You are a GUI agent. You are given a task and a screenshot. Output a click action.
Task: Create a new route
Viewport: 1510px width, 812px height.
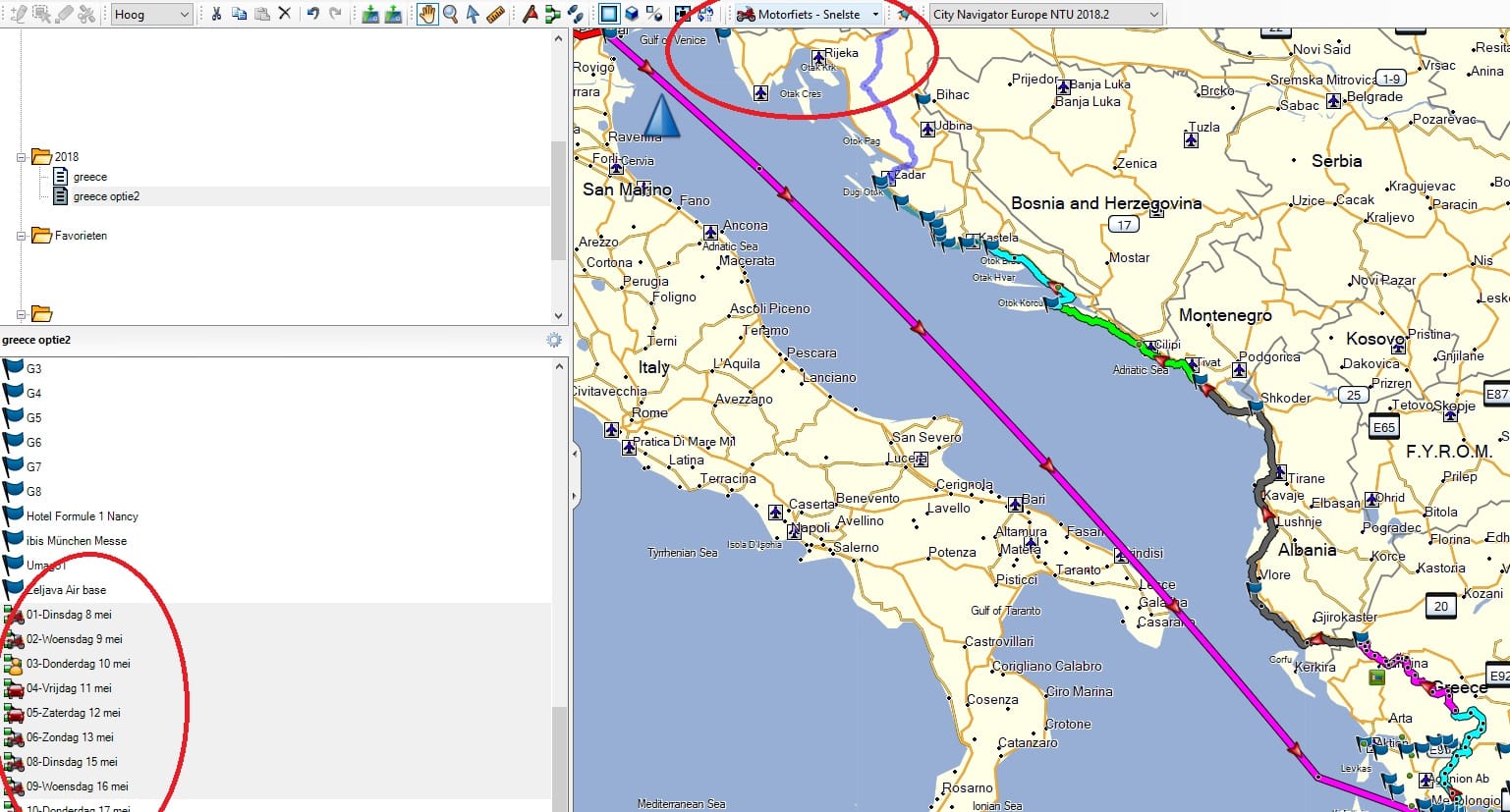coord(552,14)
